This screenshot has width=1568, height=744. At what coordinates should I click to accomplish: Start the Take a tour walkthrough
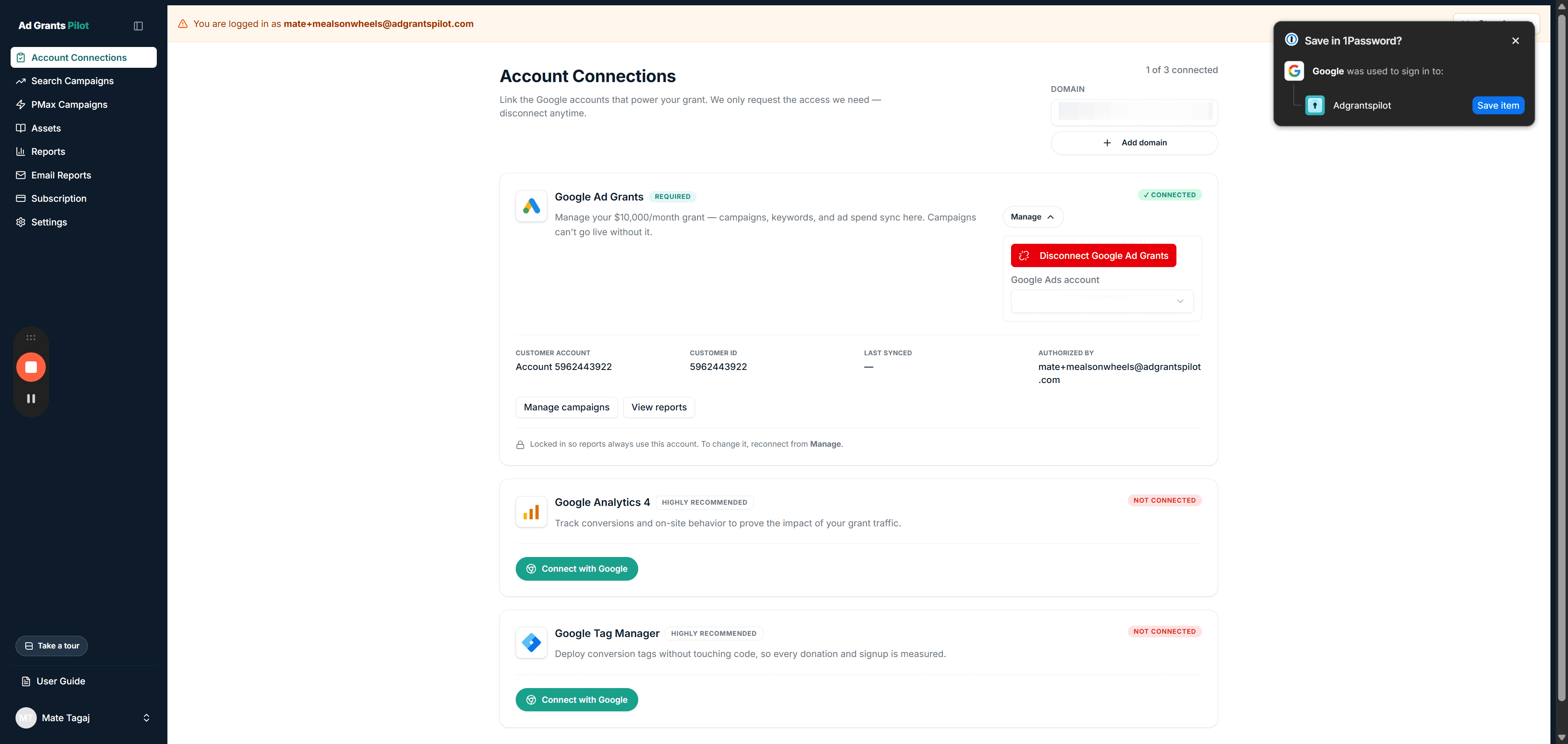click(52, 646)
